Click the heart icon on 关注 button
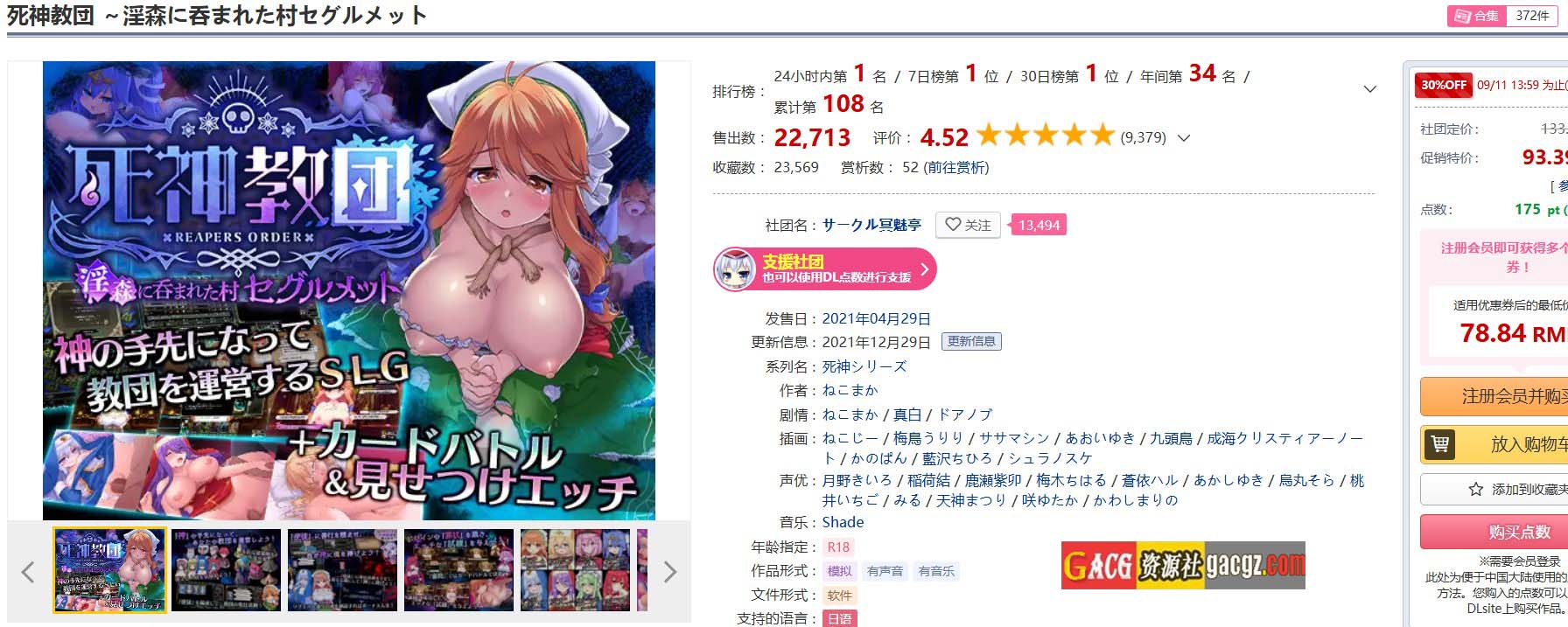This screenshot has width=1568, height=627. point(953,225)
